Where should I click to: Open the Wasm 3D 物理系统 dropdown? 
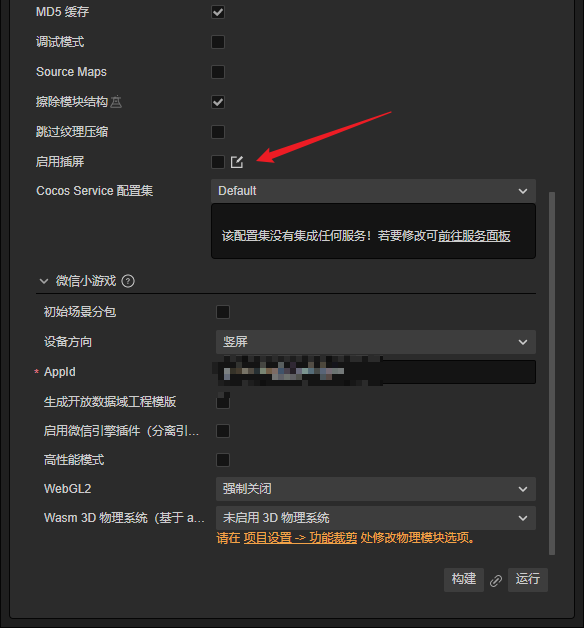tap(376, 518)
